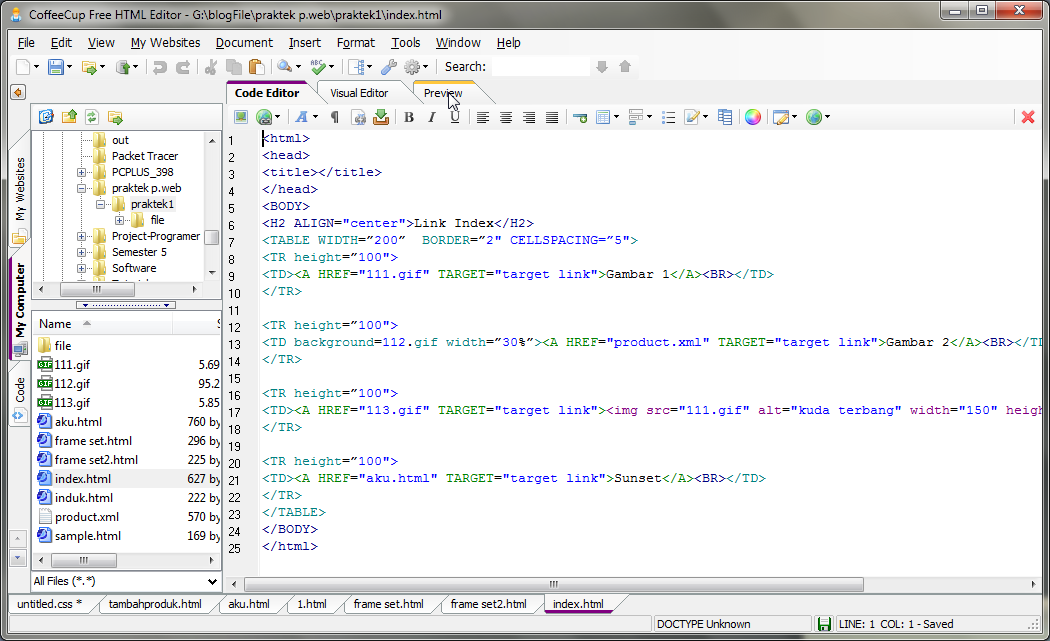This screenshot has height=641, width=1050.
Task: Select product.xml in the file list
Action: pyautogui.click(x=86, y=517)
